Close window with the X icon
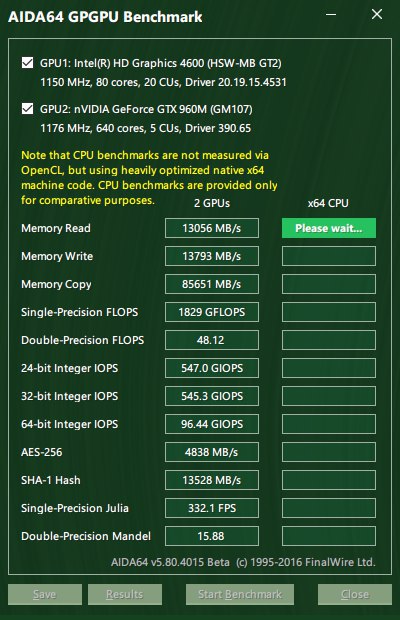Image resolution: width=400 pixels, height=620 pixels. (377, 15)
